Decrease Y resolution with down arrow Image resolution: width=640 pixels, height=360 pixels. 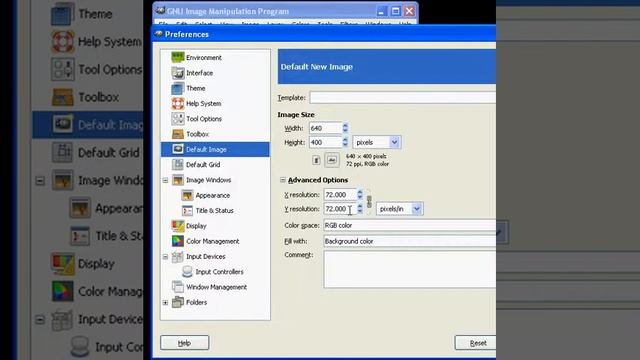[360, 211]
